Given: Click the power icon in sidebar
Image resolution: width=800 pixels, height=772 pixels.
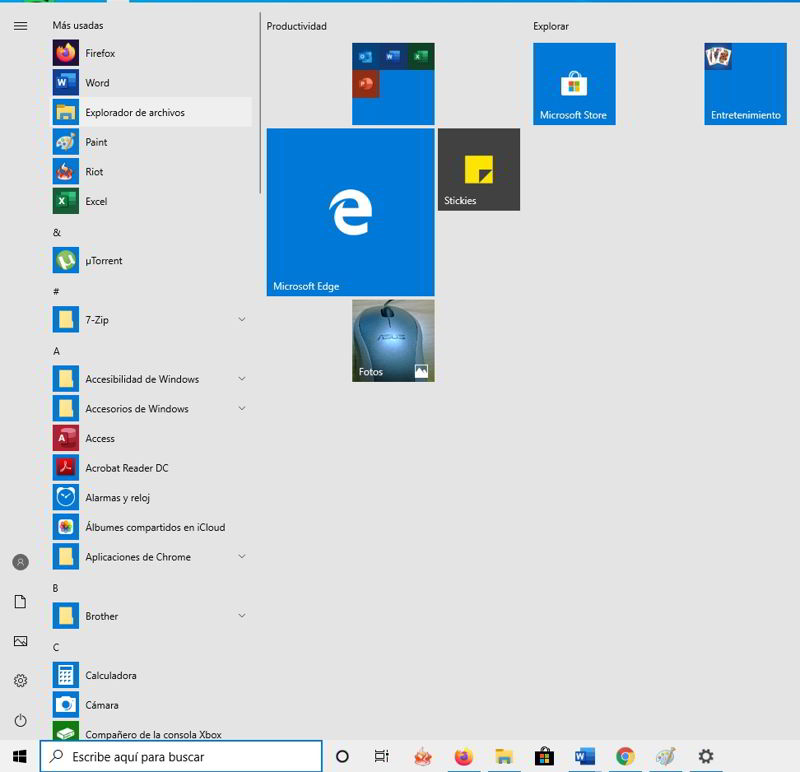Looking at the screenshot, I should [20, 720].
